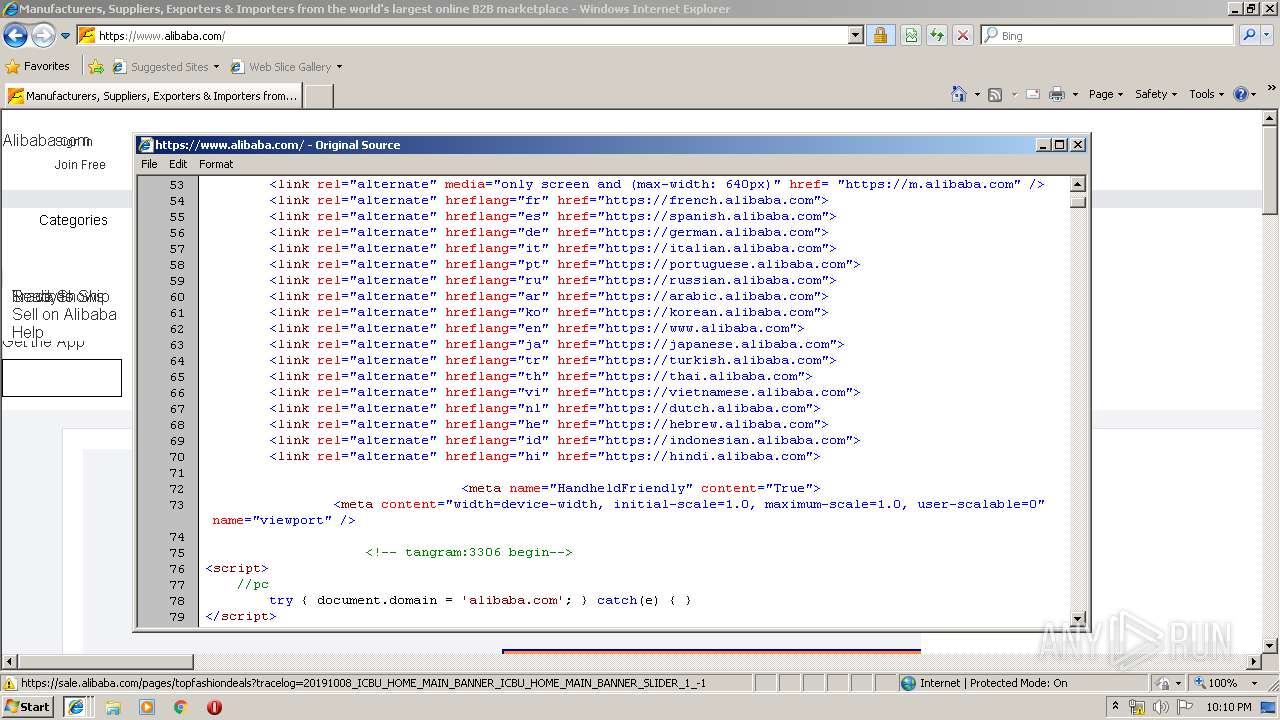Click Sell on Alibaba link
Screen dimensions: 1280x720
click(x=64, y=314)
